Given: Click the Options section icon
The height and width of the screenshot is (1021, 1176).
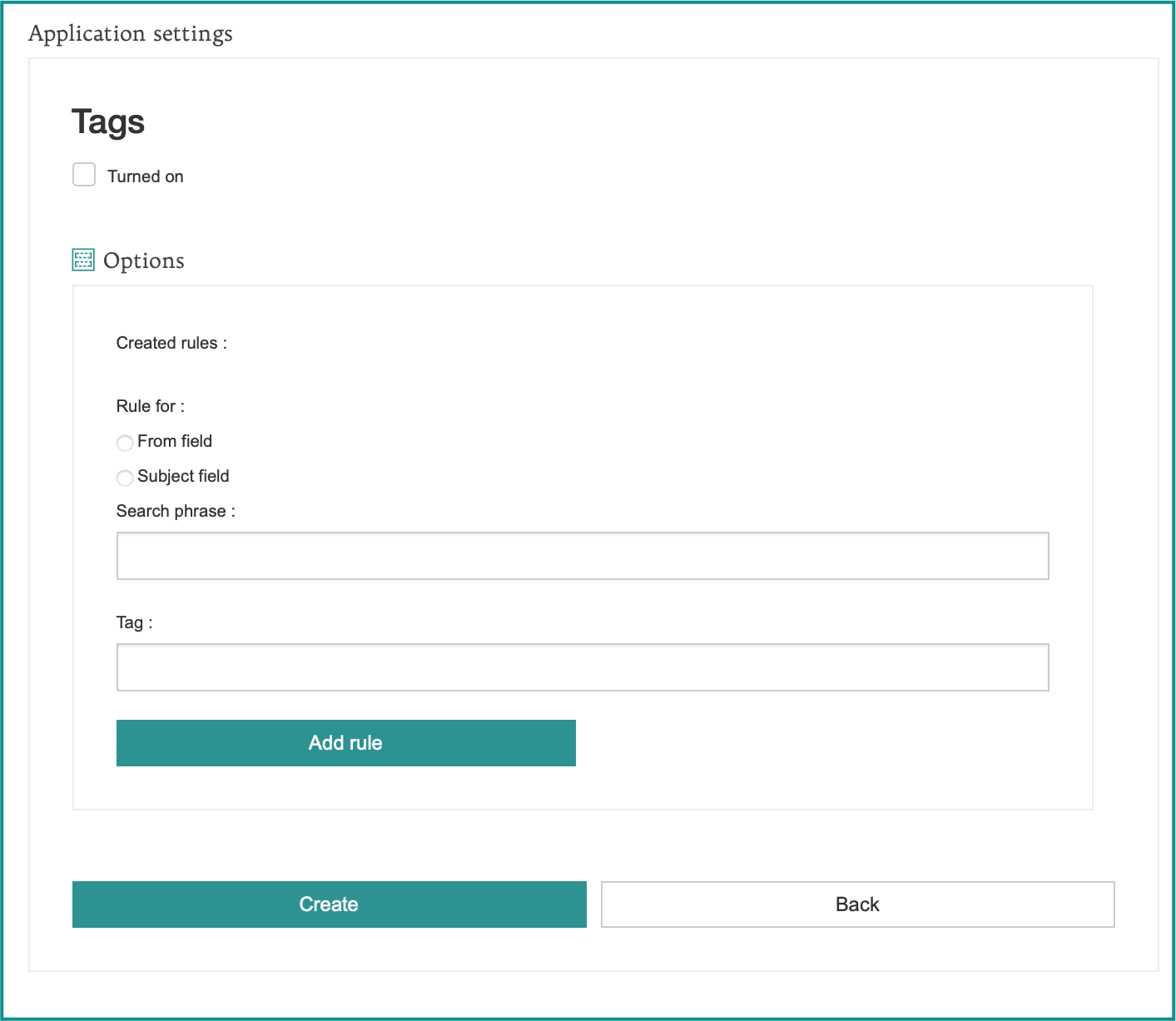Looking at the screenshot, I should coord(82,260).
